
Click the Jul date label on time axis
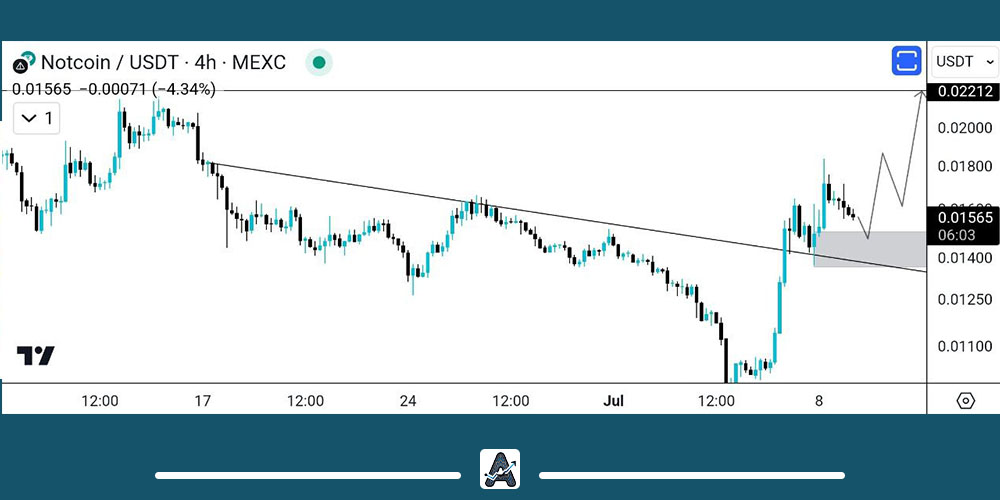(613, 401)
